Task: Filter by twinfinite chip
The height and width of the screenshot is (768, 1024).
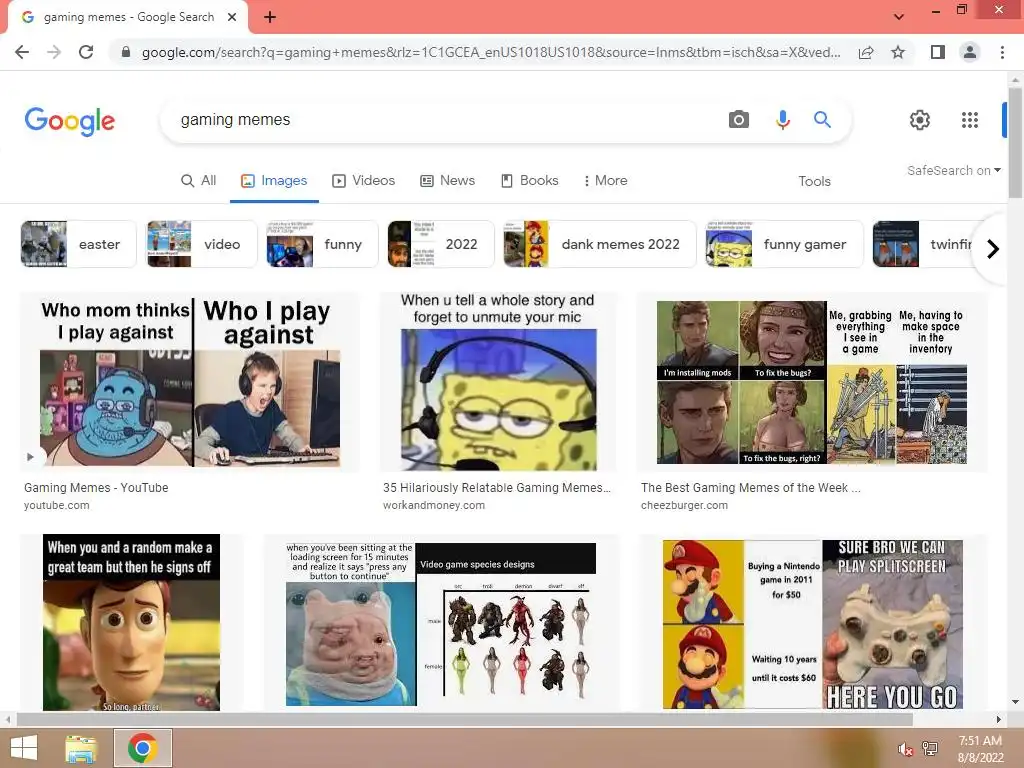Action: pyautogui.click(x=922, y=244)
